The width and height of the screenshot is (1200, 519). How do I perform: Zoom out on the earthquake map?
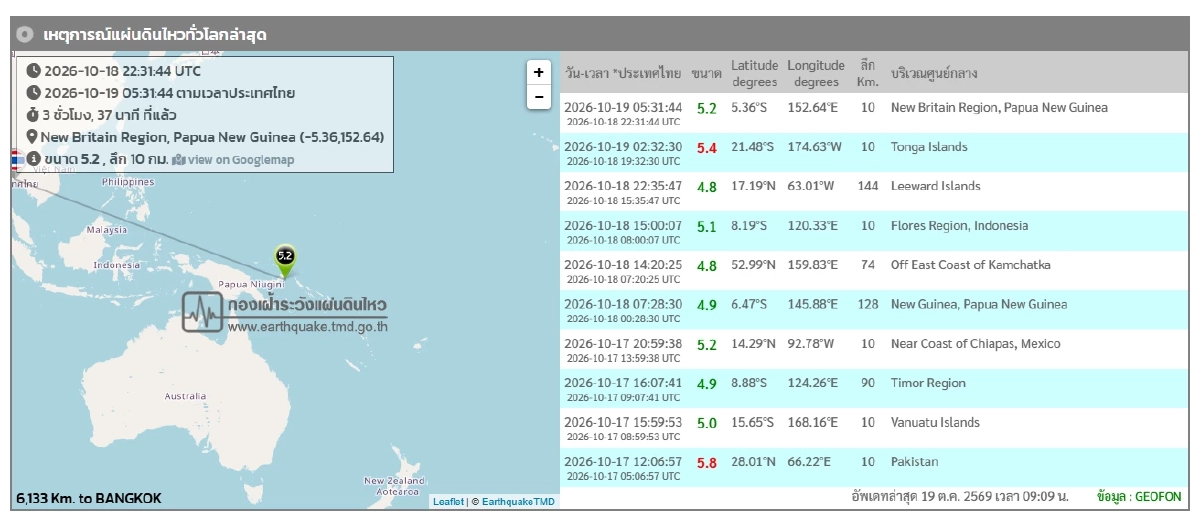(x=538, y=97)
